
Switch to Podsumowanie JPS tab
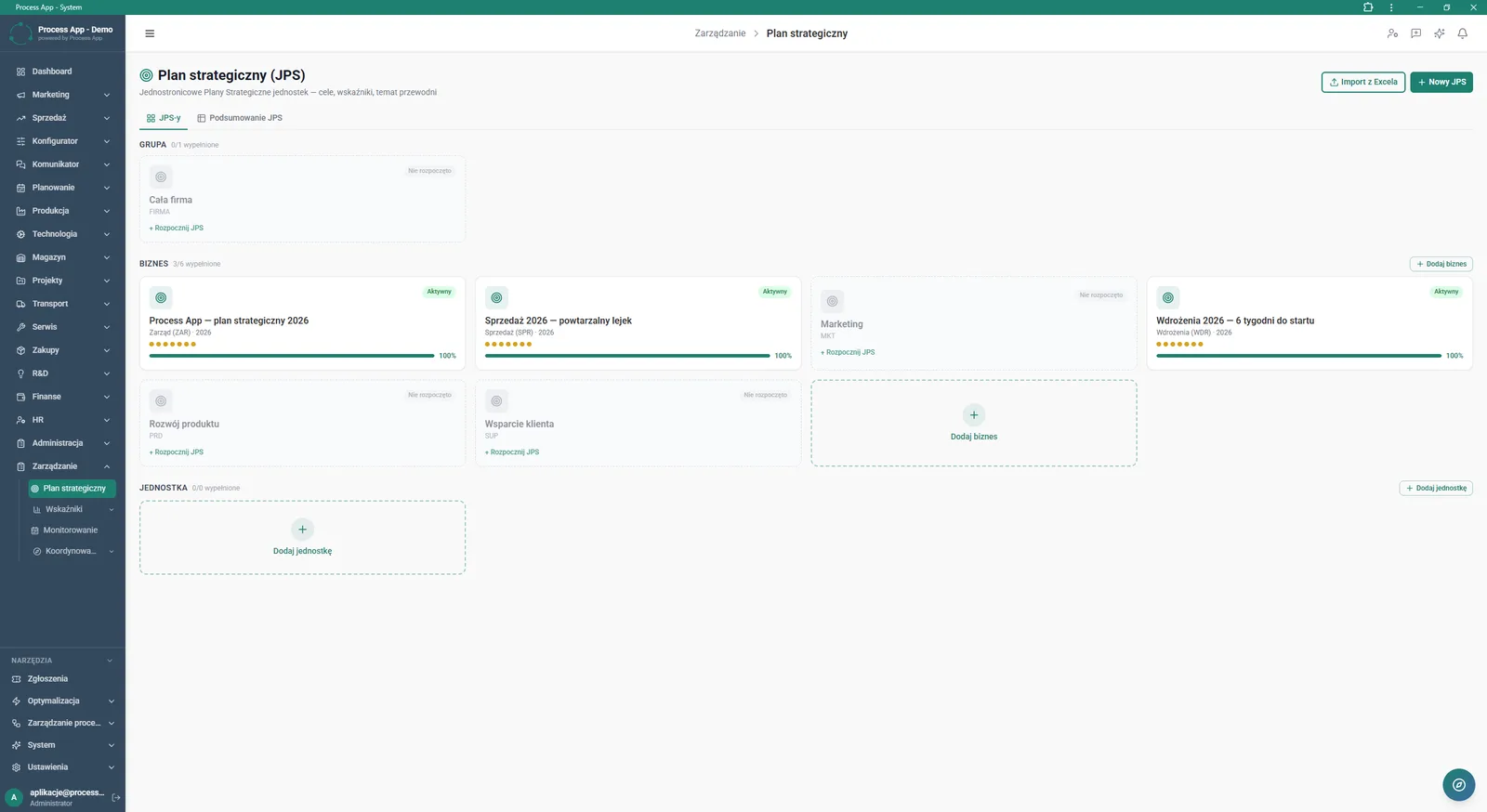(240, 118)
